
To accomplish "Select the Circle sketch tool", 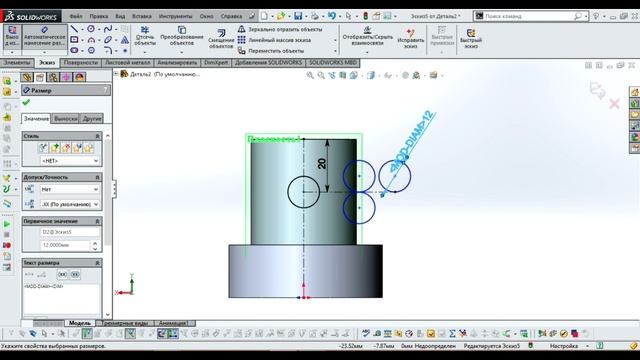I will [91, 29].
